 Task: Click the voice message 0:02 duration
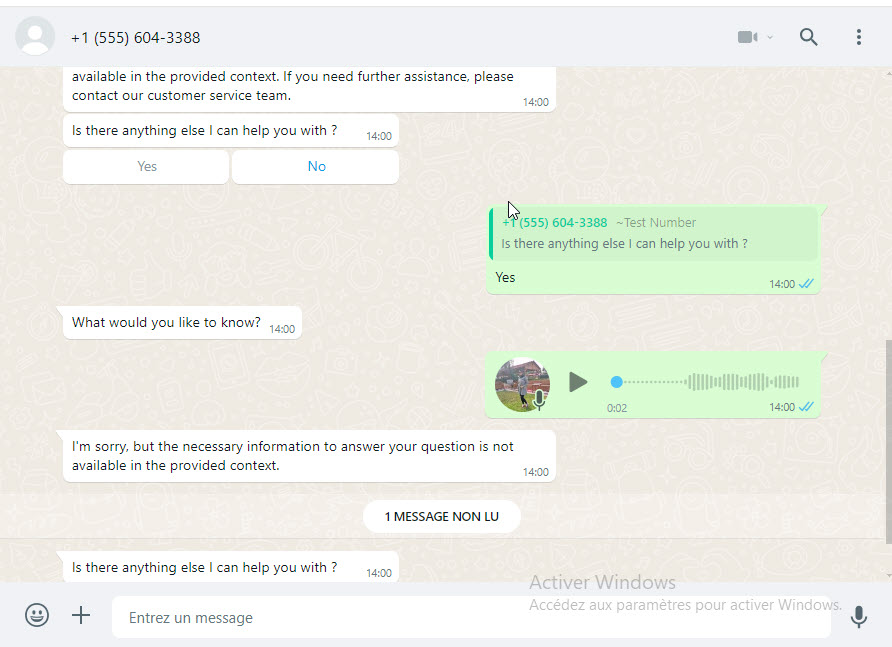[617, 408]
